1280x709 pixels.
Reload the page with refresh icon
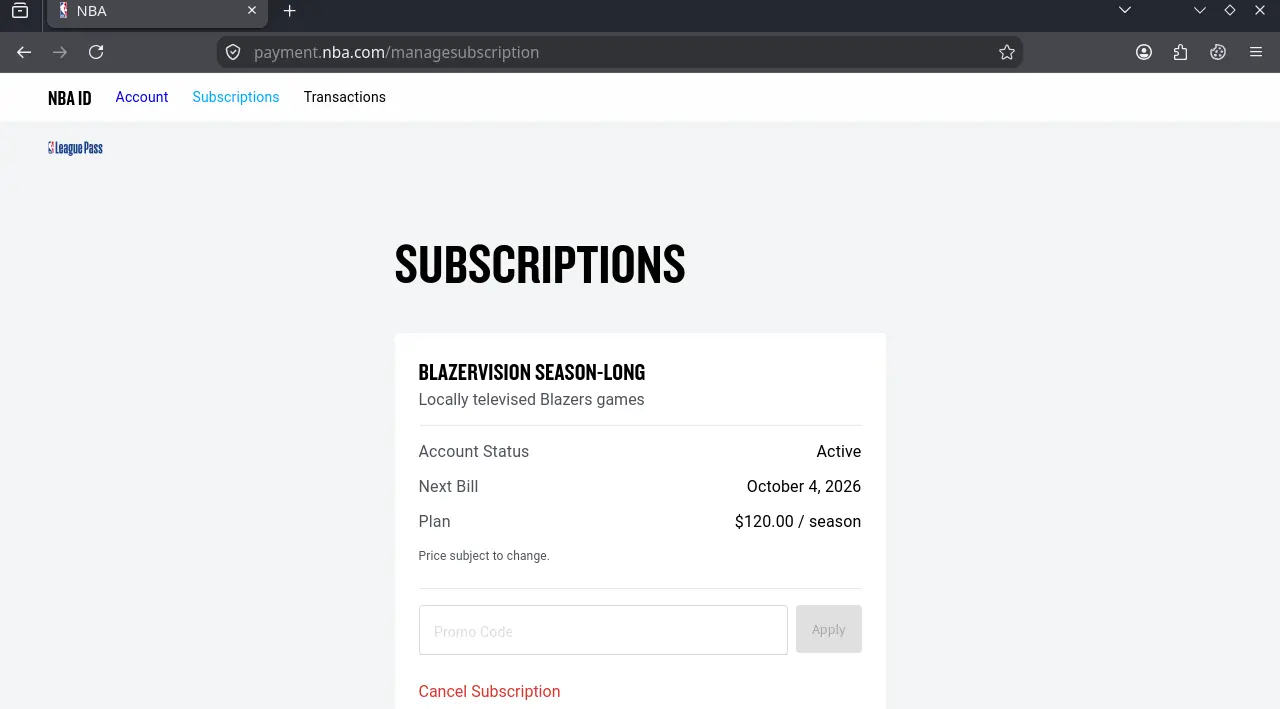point(96,52)
